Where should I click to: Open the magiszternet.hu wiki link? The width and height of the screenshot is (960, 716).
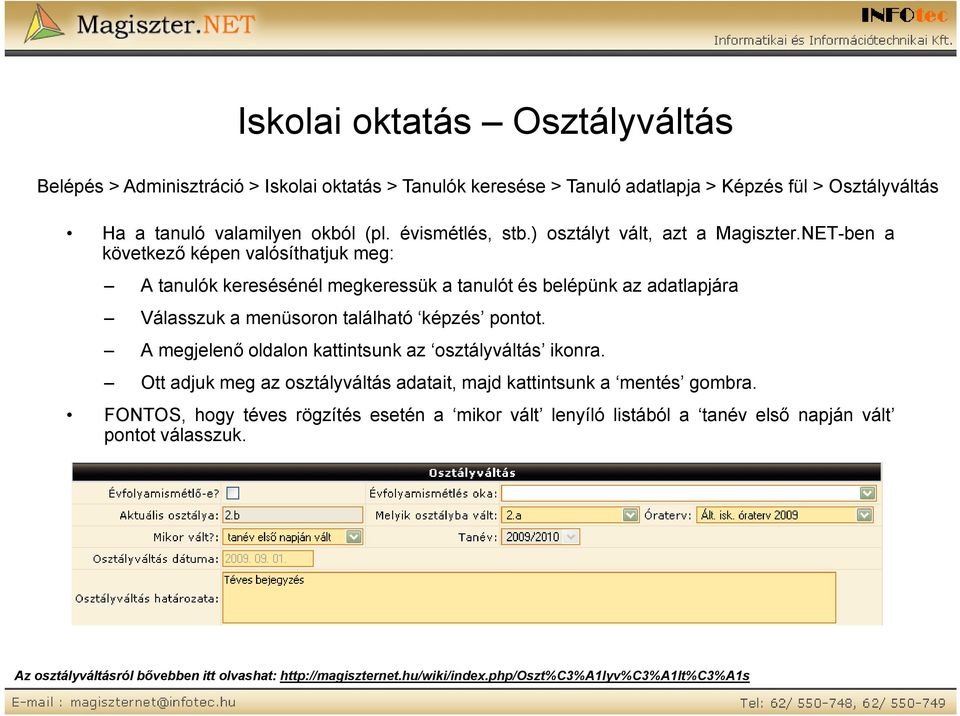point(515,676)
